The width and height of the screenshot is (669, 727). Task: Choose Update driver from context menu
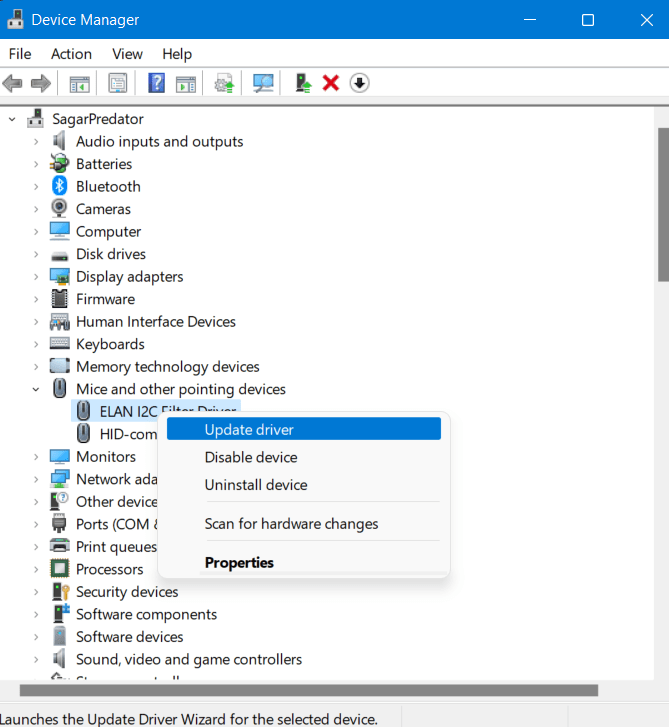point(248,429)
